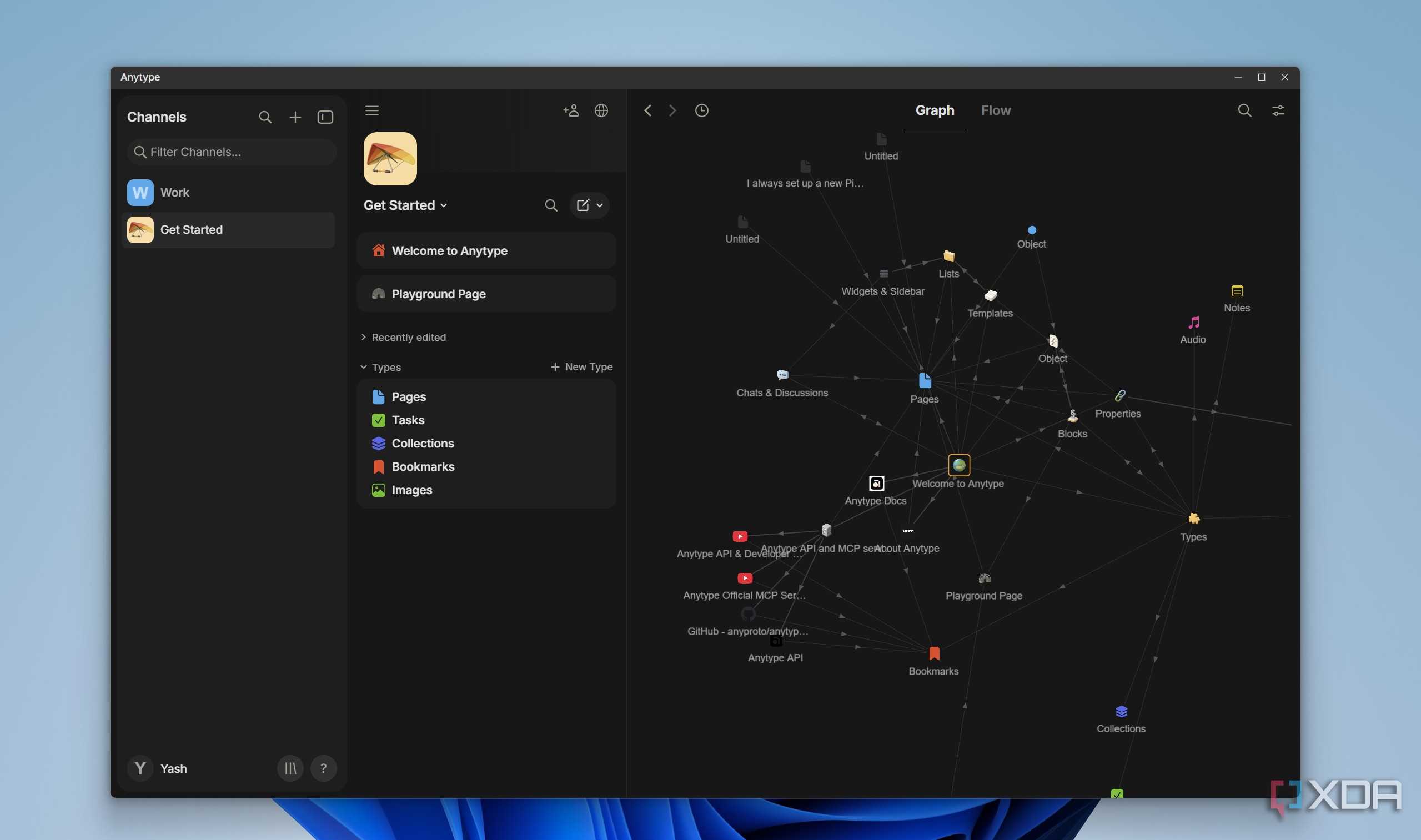Search channels with the magnifier icon
Screen dimensions: 1421x840
click(265, 117)
